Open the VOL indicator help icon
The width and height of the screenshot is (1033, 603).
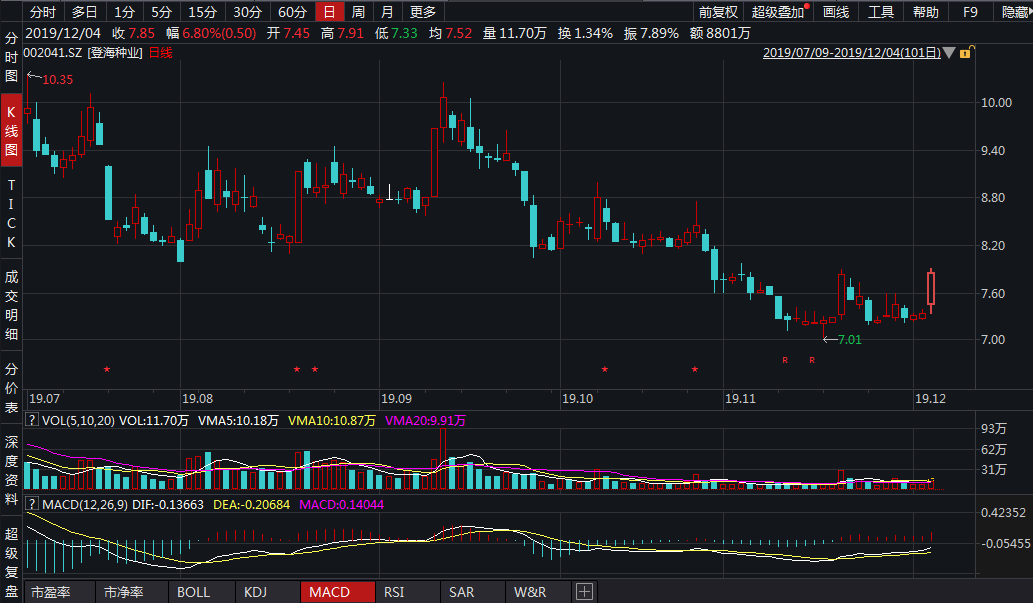tap(31, 420)
